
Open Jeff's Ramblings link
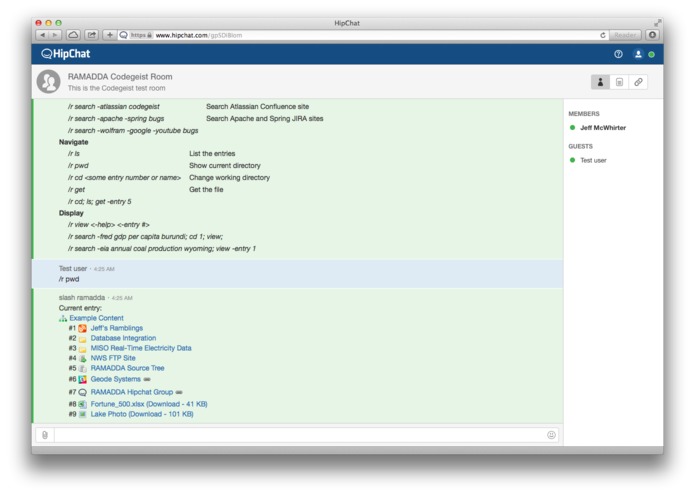[x=117, y=328]
